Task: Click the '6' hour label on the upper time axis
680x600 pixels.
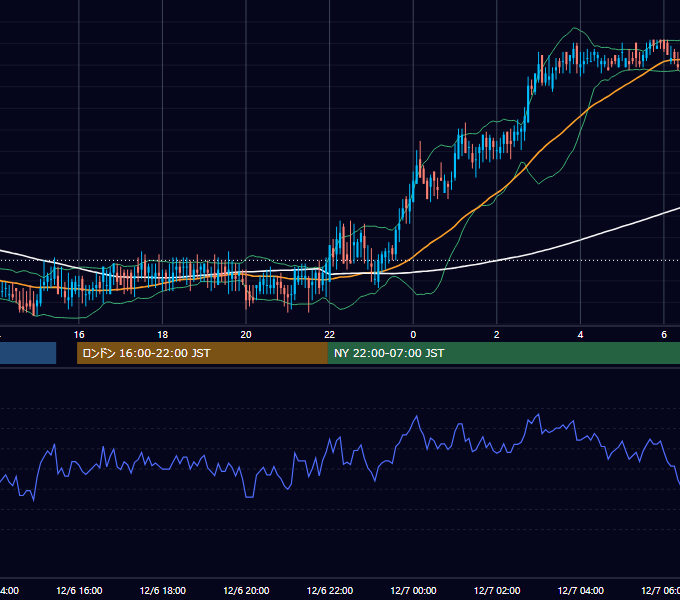Action: (x=664, y=335)
